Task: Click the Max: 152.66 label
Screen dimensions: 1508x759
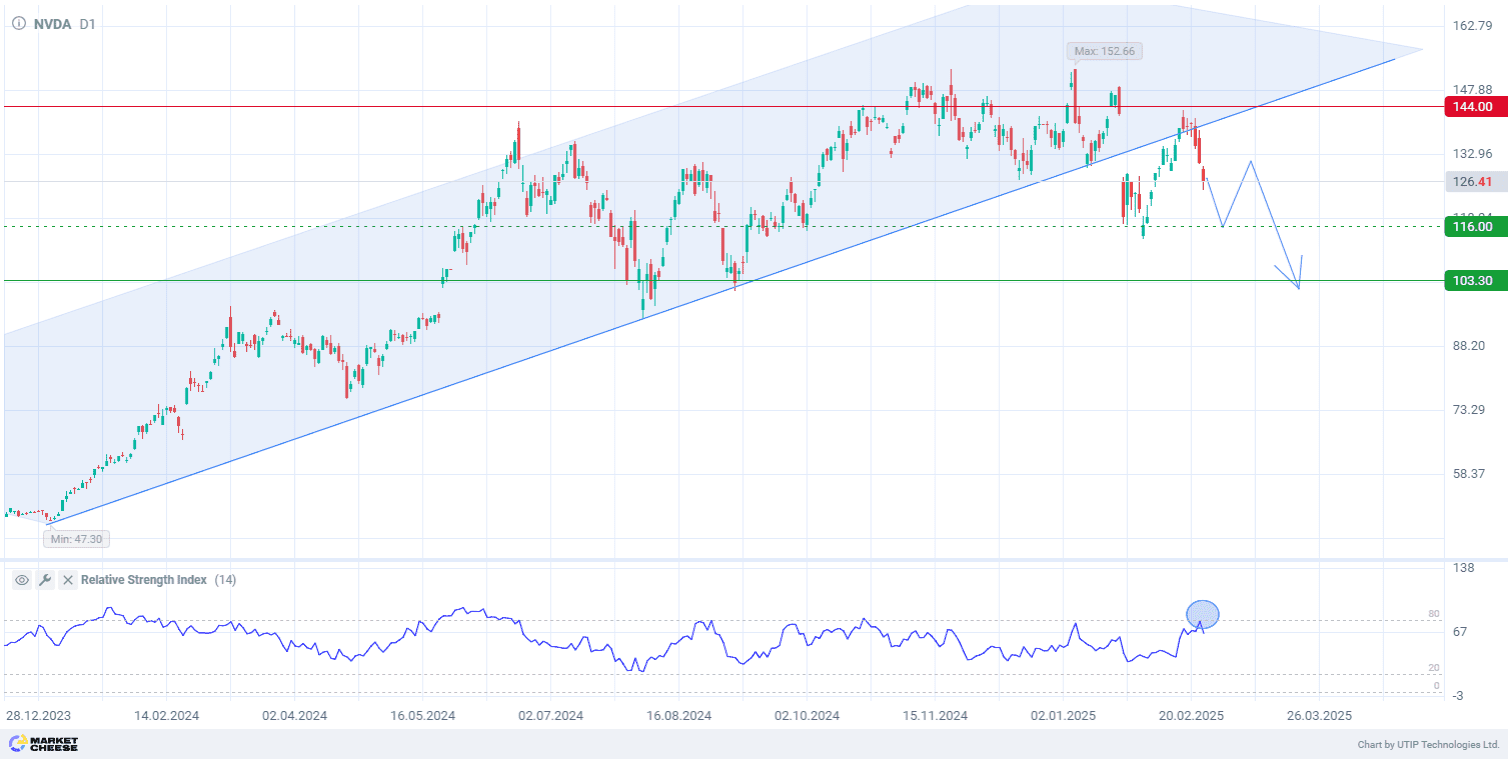Action: point(1105,51)
